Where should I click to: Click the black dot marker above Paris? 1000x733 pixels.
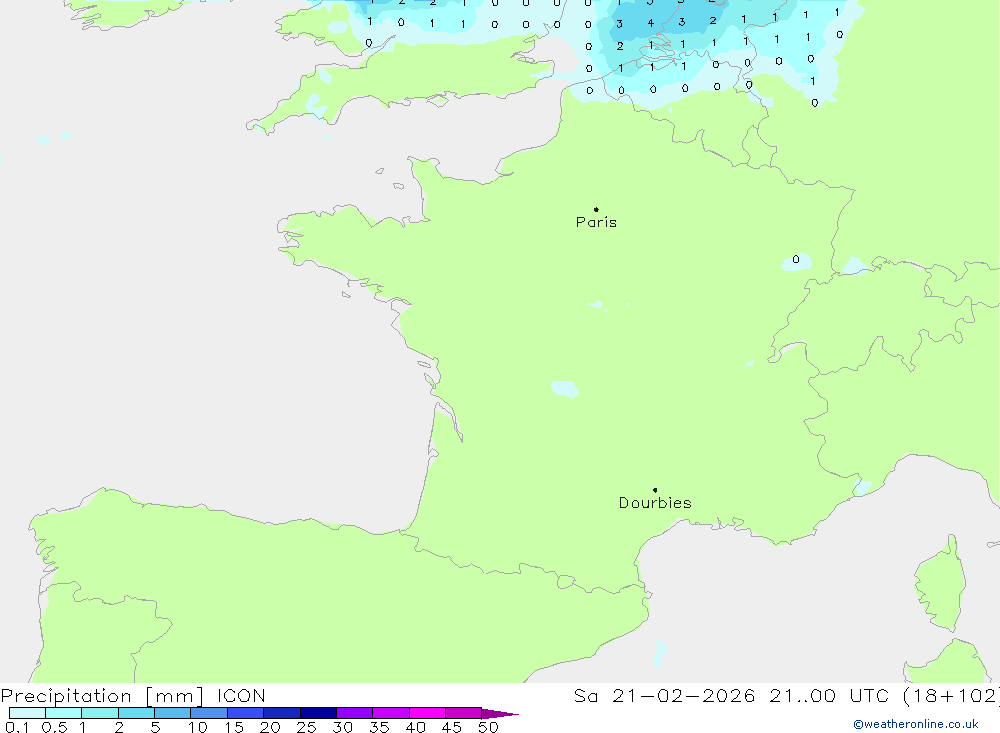(x=596, y=209)
